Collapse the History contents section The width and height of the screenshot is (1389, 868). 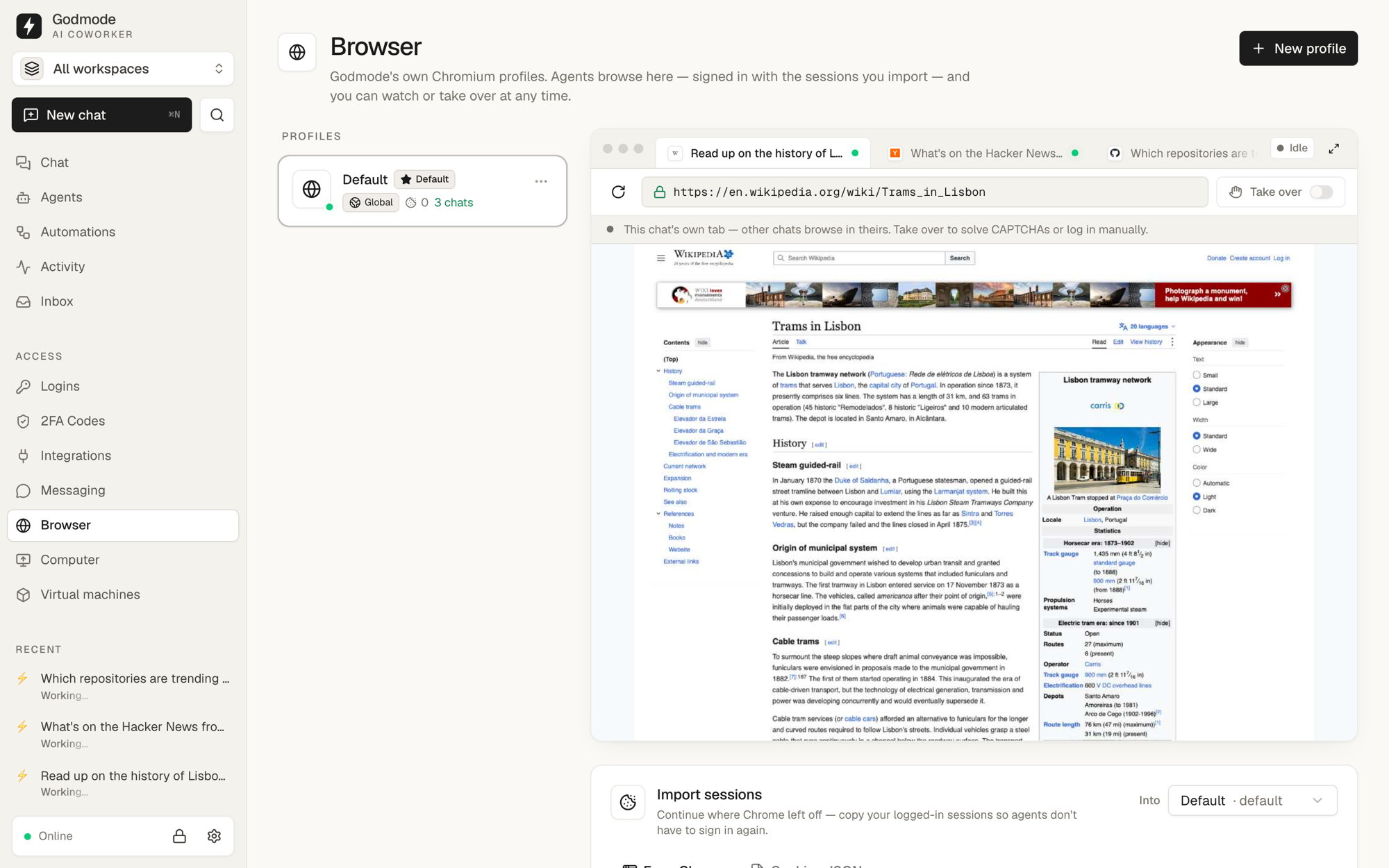click(658, 371)
